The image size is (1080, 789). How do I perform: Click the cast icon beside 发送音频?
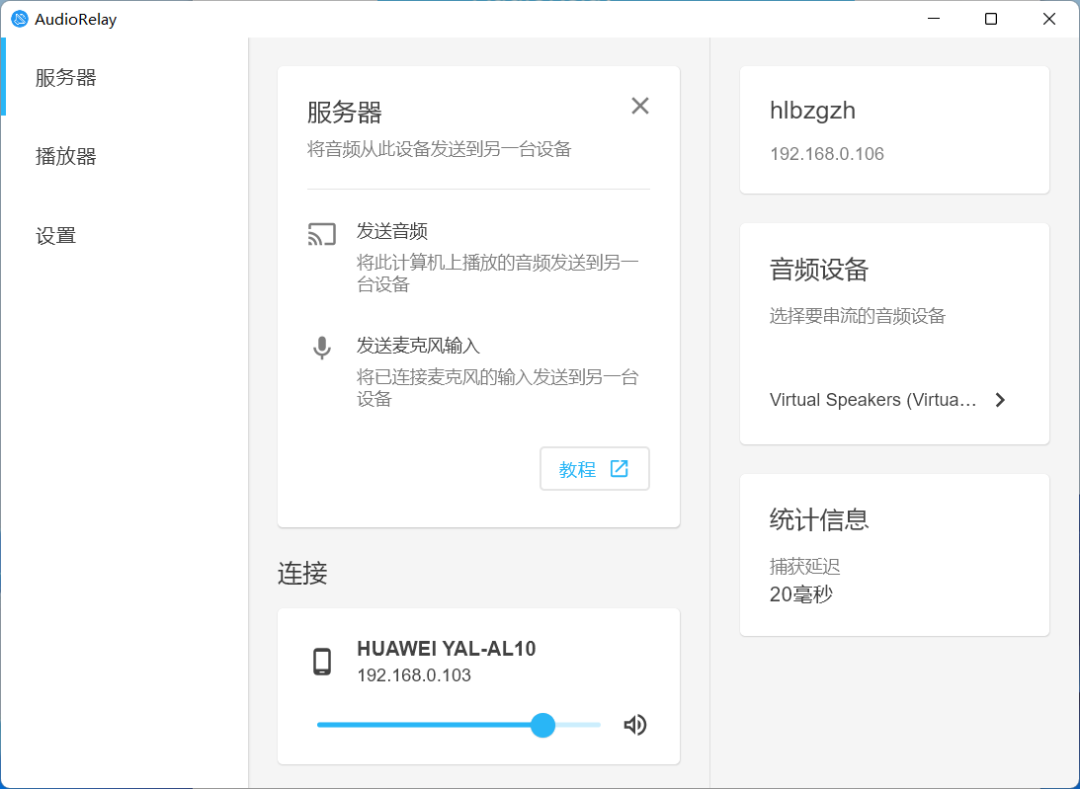point(322,234)
